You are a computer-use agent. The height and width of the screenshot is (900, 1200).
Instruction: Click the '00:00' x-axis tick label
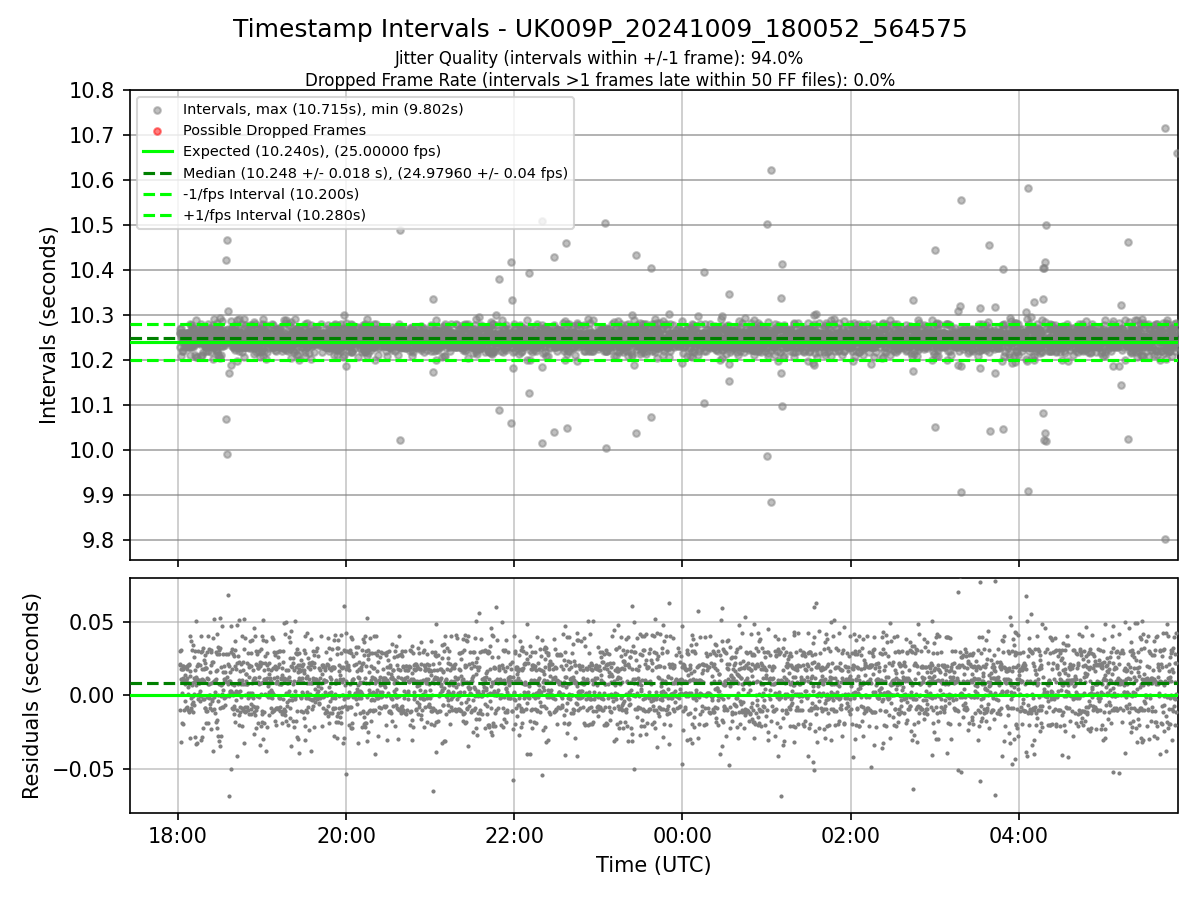[x=682, y=834]
